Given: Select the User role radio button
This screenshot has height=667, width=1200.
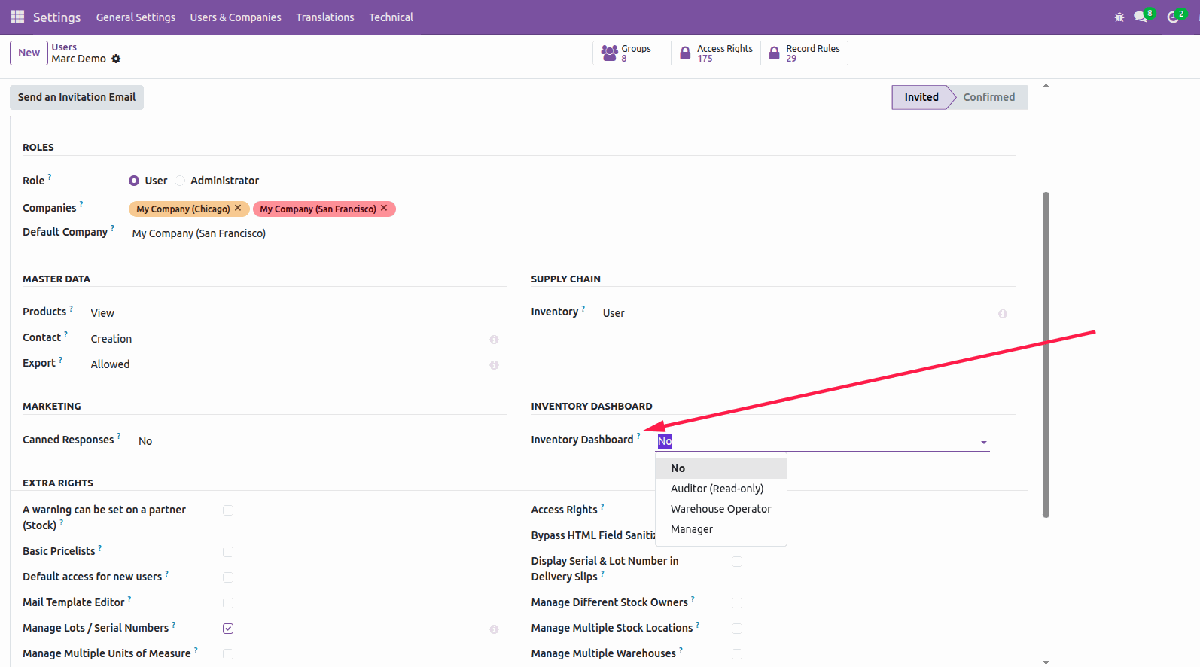Looking at the screenshot, I should point(134,181).
